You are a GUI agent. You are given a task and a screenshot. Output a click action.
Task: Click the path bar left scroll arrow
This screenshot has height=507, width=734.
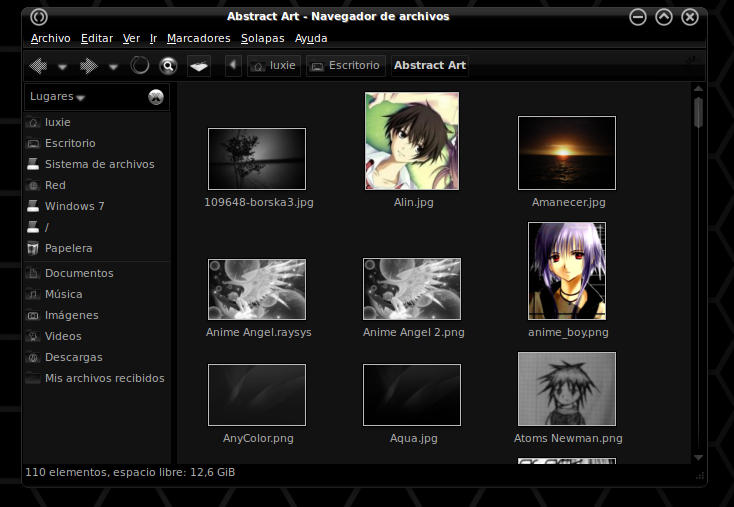click(233, 65)
